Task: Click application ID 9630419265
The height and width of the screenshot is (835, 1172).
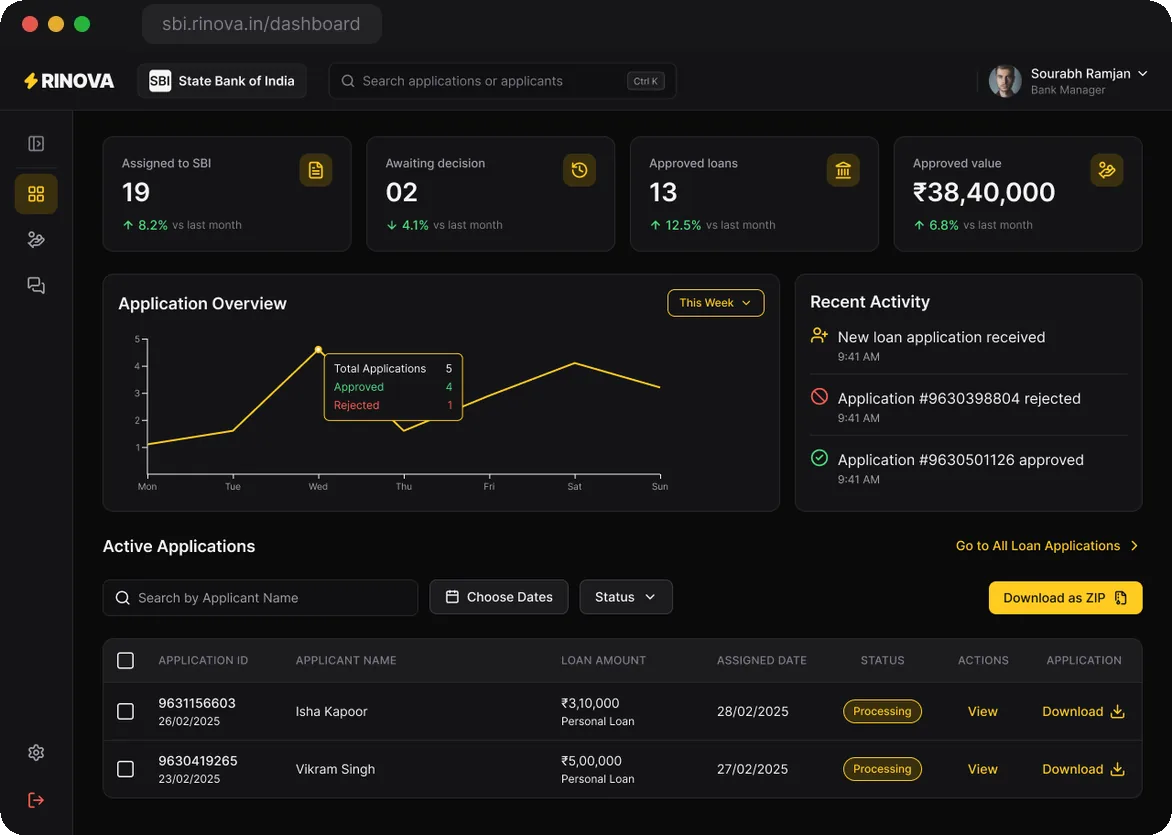Action: (x=197, y=761)
